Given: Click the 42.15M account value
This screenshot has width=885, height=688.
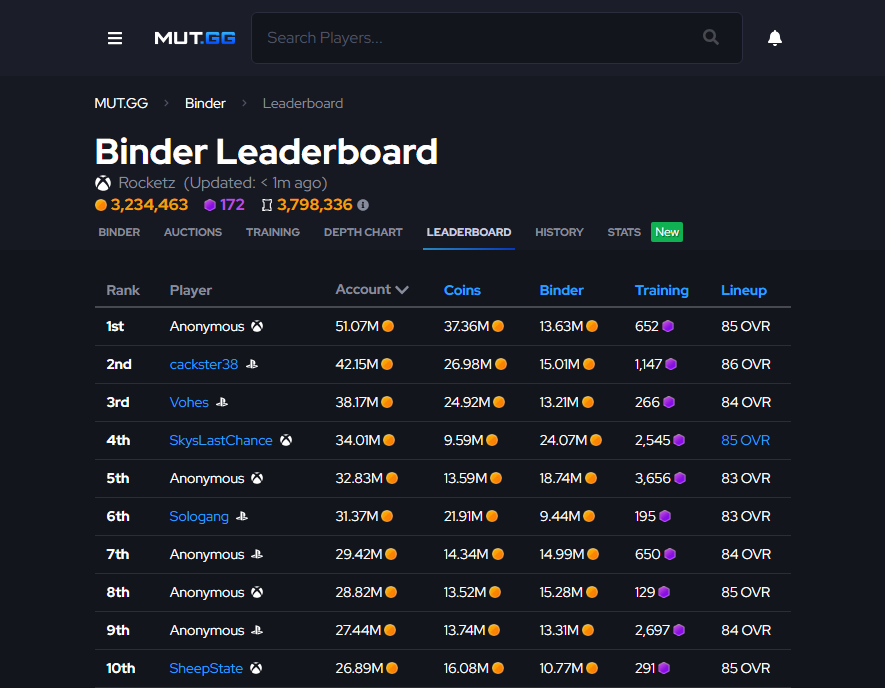Looking at the screenshot, I should [x=357, y=364].
